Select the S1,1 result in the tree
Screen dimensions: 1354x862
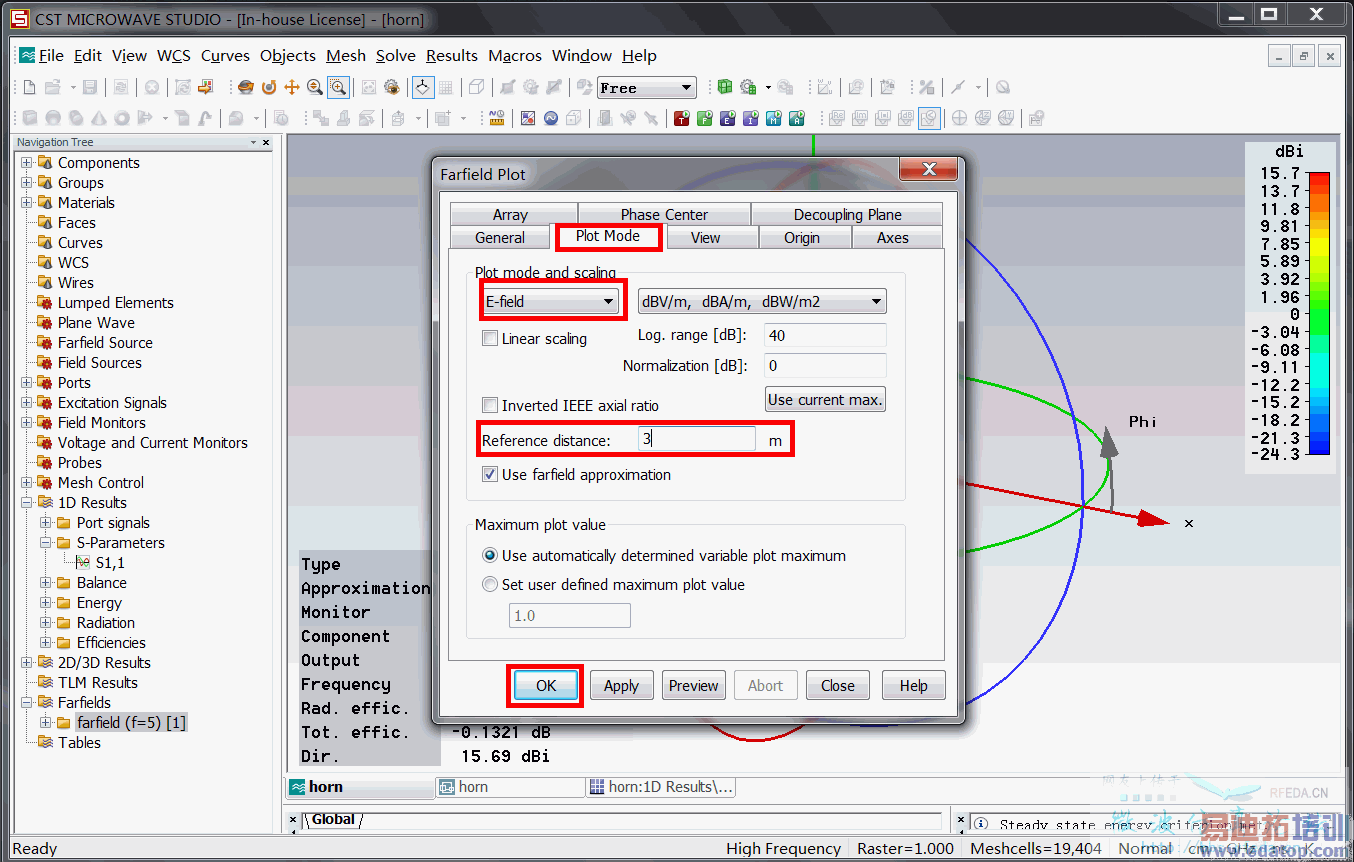click(110, 563)
